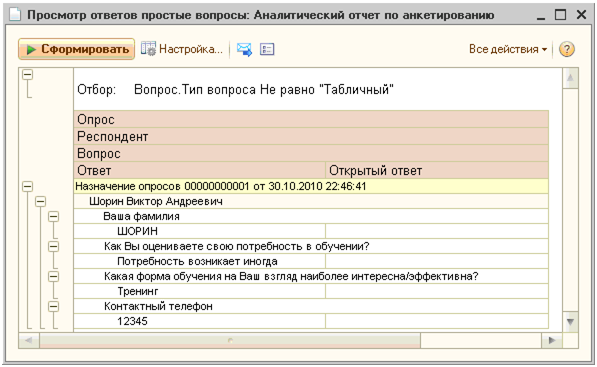Select the ШОРИН answer cell
Viewport: 597px width, 367px height.
click(x=200, y=231)
